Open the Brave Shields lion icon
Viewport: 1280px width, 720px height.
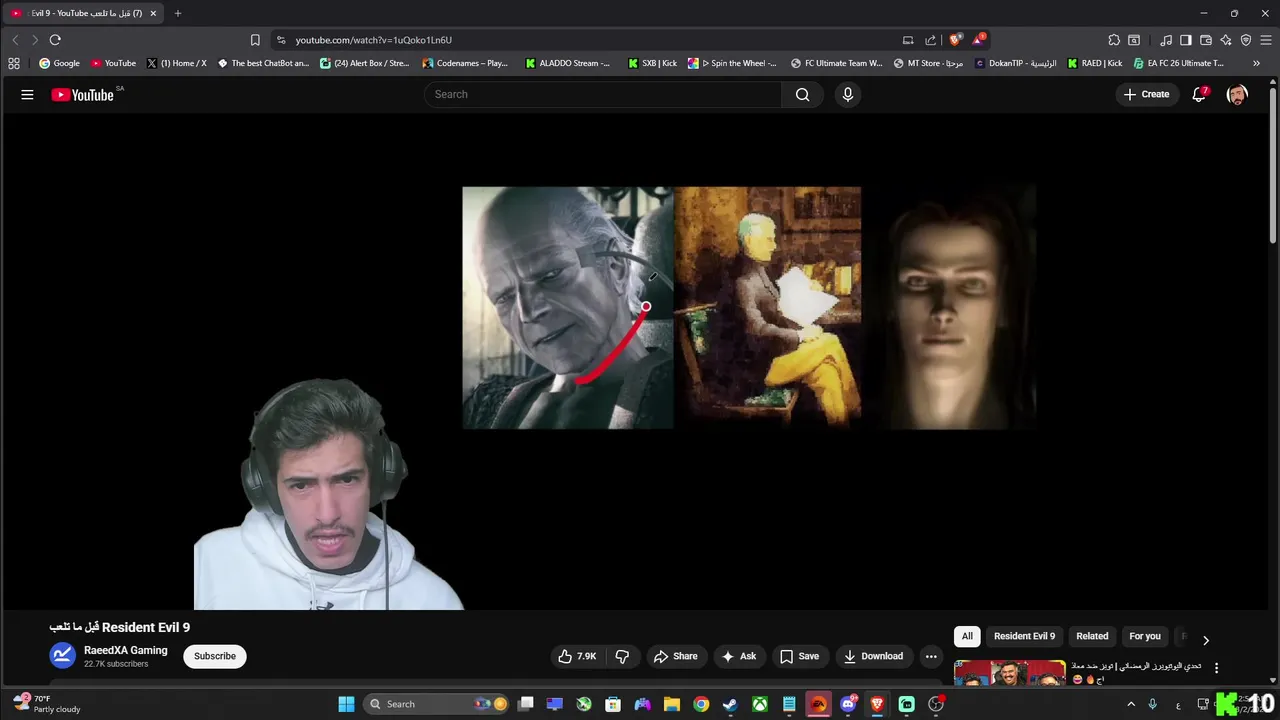(x=955, y=40)
